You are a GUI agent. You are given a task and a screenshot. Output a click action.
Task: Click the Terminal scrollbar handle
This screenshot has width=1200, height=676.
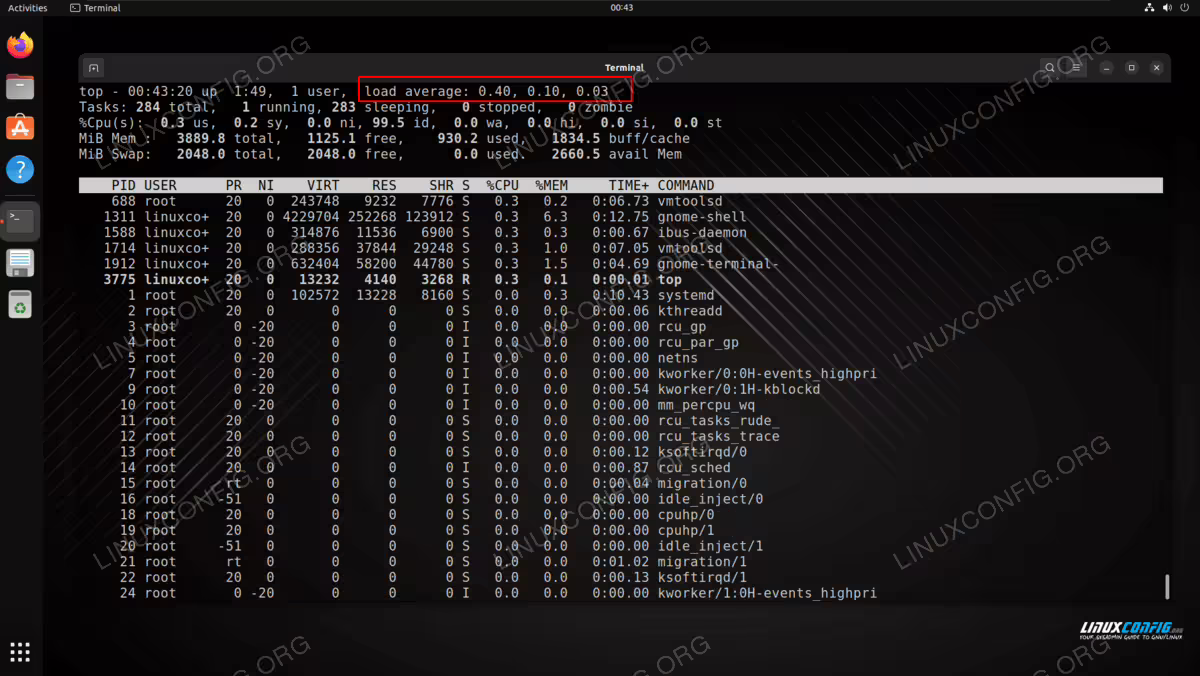1166,587
